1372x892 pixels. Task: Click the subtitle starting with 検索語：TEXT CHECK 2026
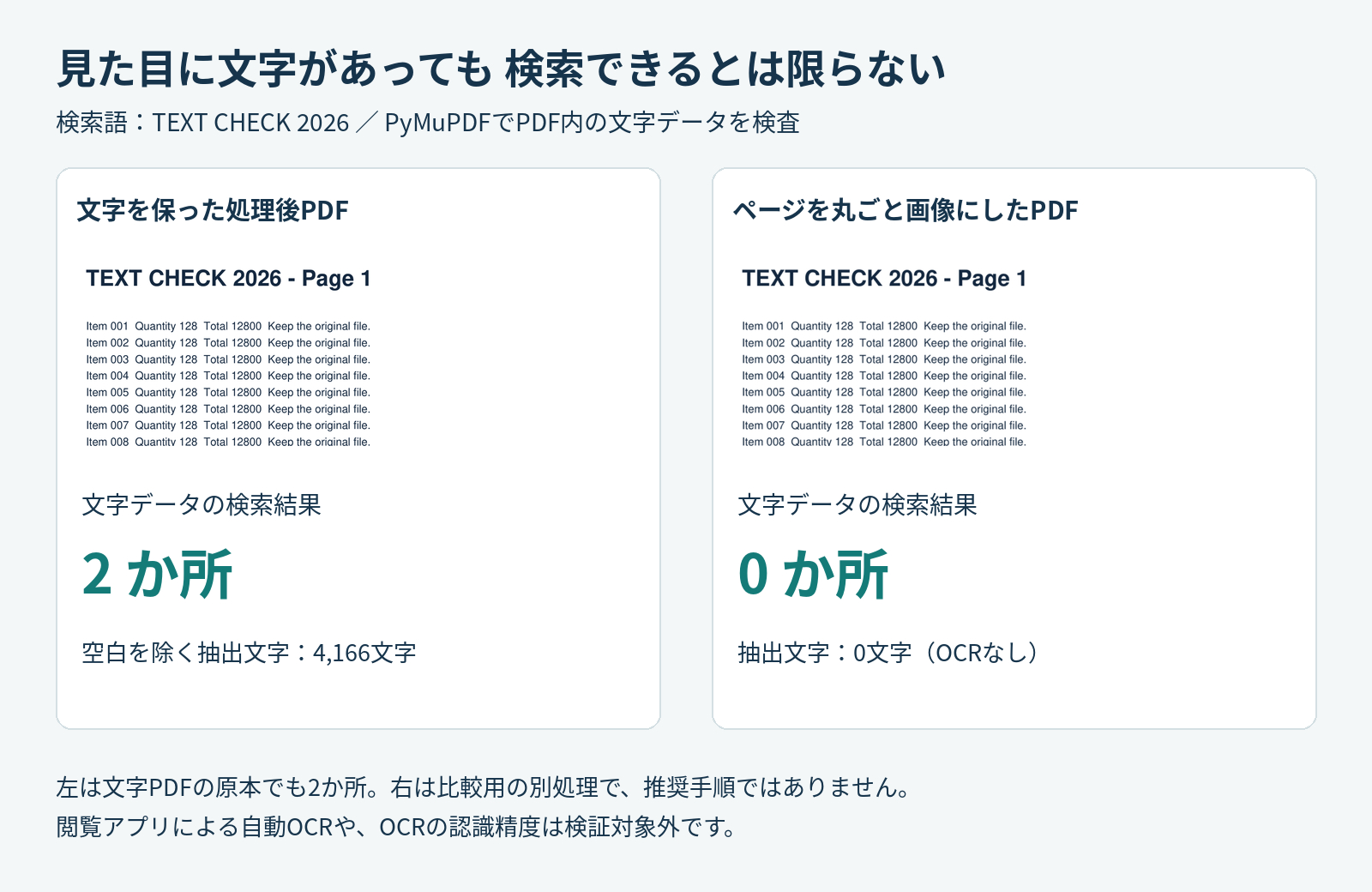[428, 123]
